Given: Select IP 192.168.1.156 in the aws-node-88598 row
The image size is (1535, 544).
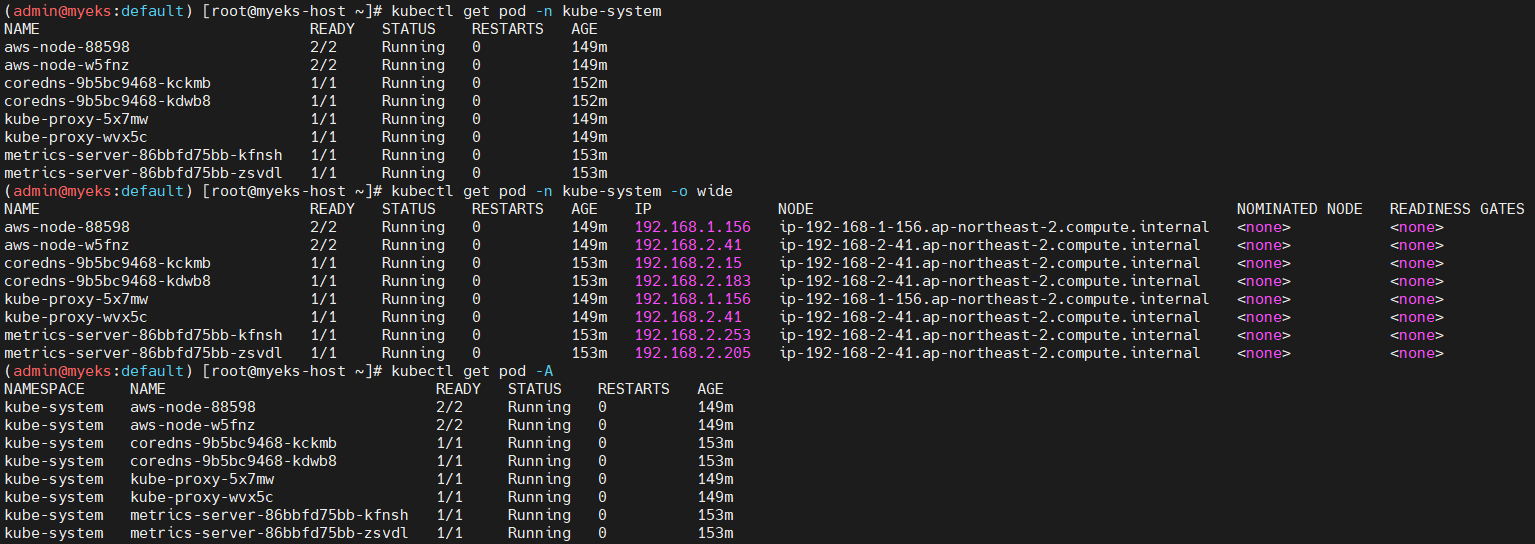Looking at the screenshot, I should (x=692, y=227).
